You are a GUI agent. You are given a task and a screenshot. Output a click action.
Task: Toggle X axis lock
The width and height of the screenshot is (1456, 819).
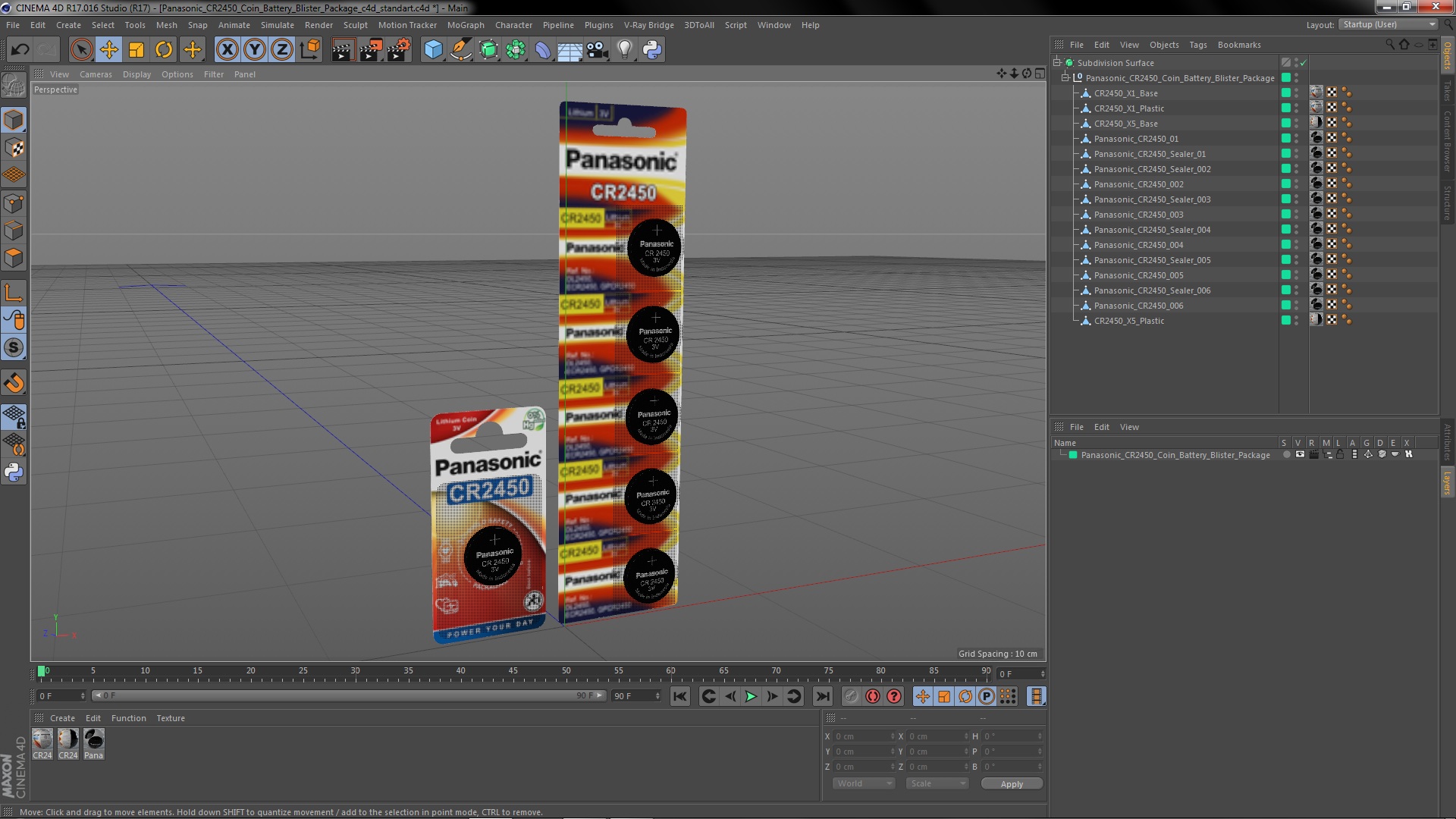pos(227,50)
